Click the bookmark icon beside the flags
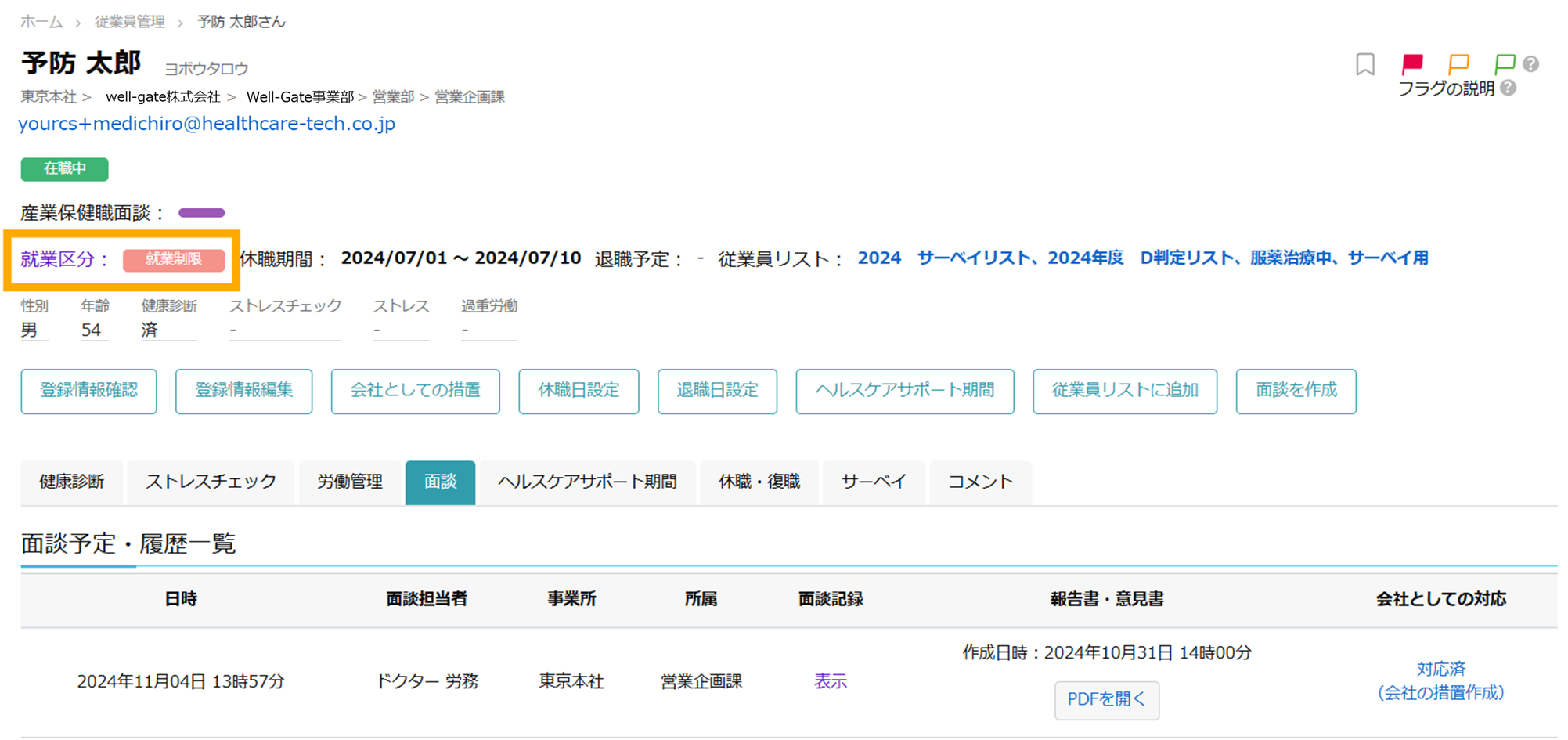1568x740 pixels. coord(1365,64)
